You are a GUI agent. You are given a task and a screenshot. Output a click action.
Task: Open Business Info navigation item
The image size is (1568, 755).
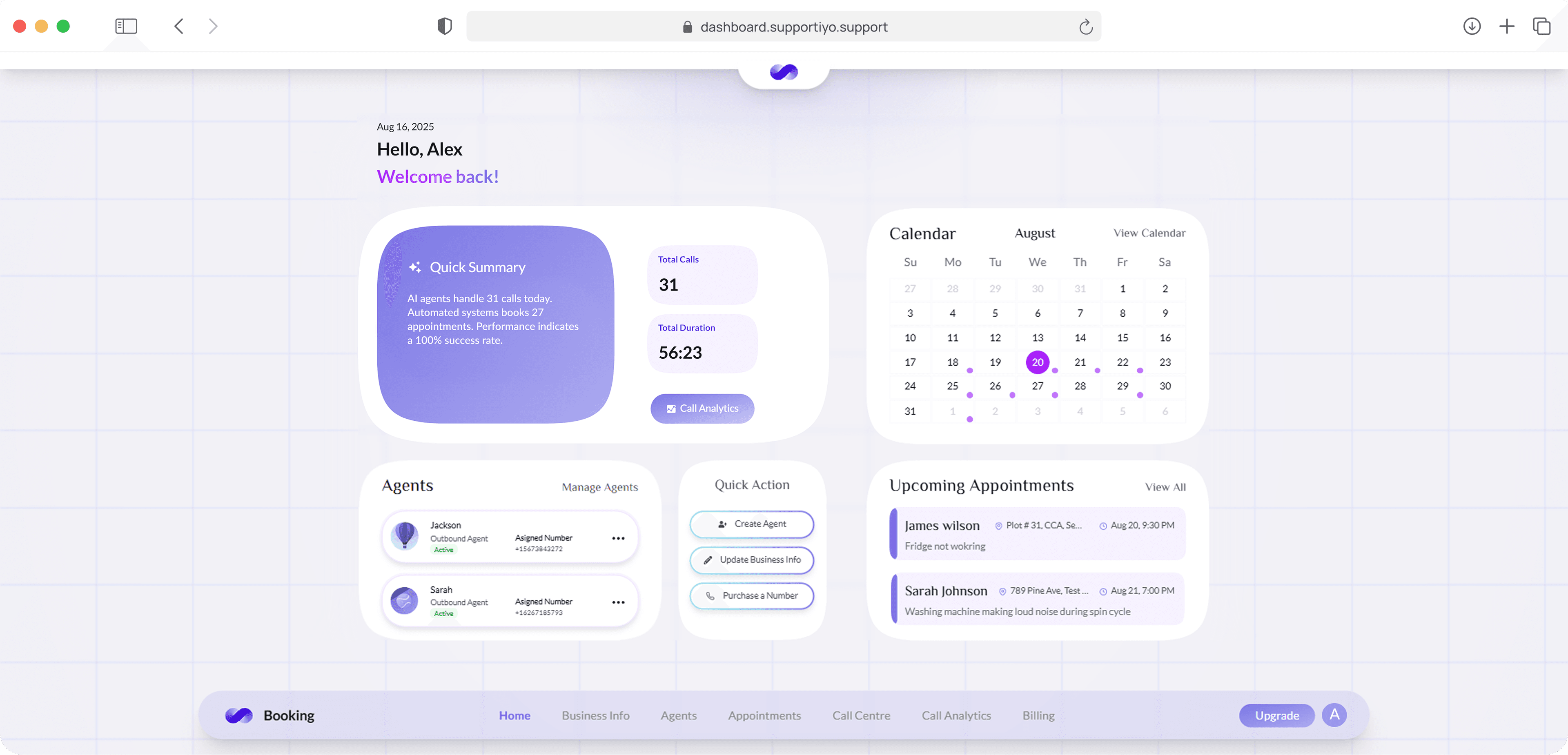click(x=595, y=716)
